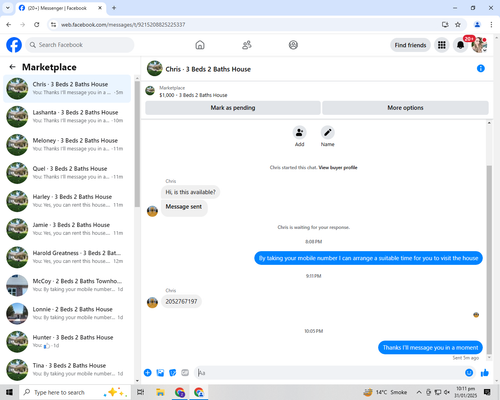Click the chat area vertical scrollbar
500x400 pixels.
pos(489,260)
